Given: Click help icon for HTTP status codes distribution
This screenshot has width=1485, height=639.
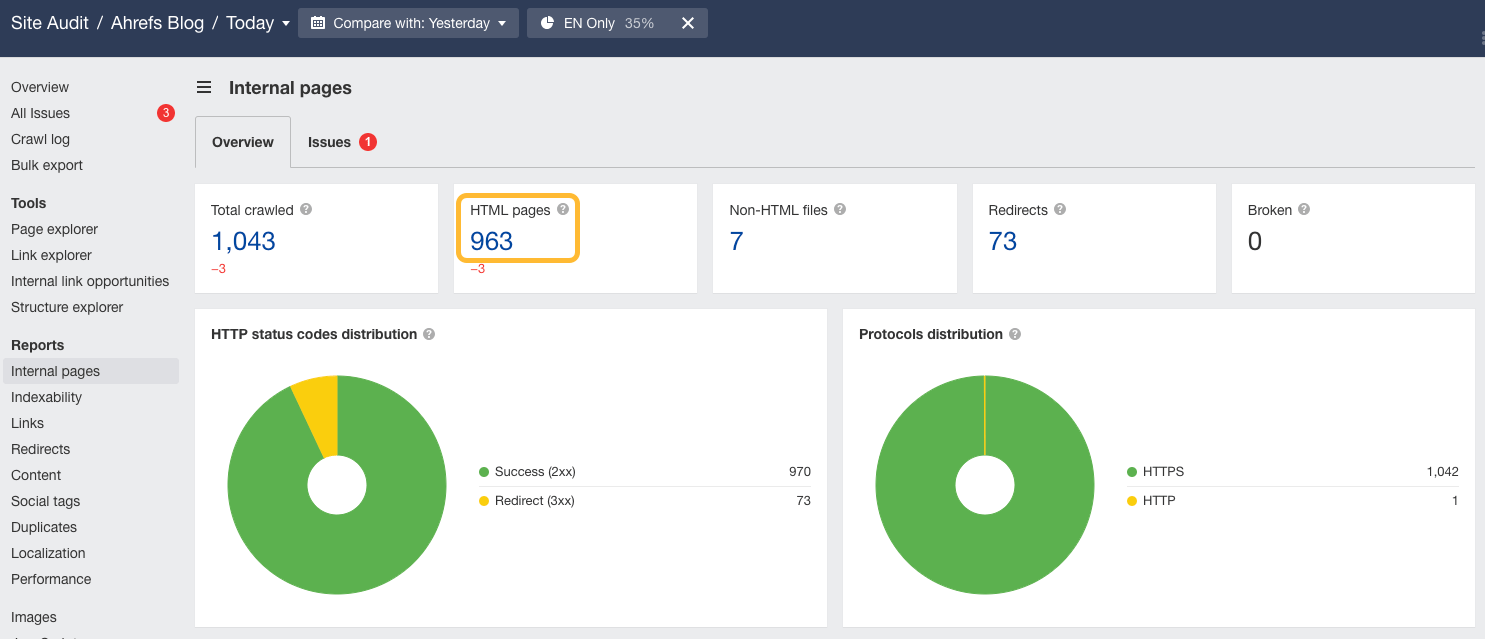Looking at the screenshot, I should tap(429, 334).
